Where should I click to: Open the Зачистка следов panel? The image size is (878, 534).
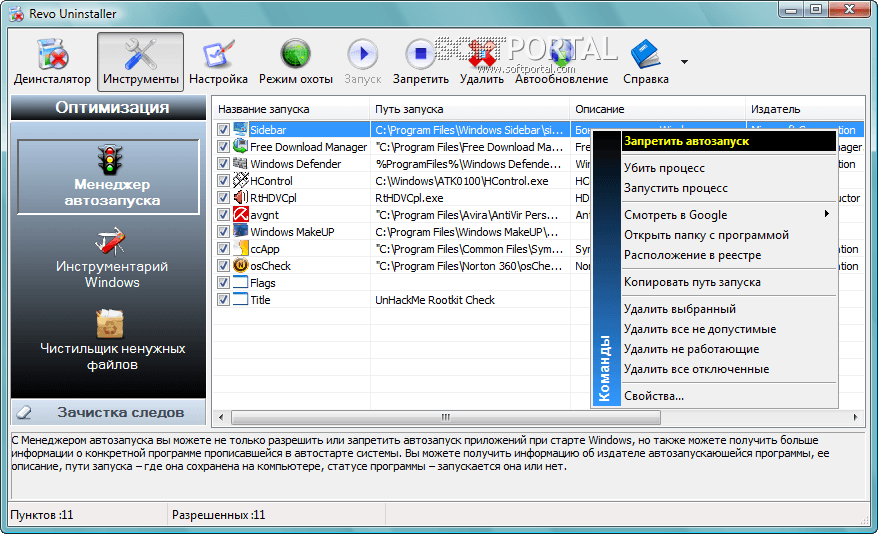pyautogui.click(x=109, y=413)
